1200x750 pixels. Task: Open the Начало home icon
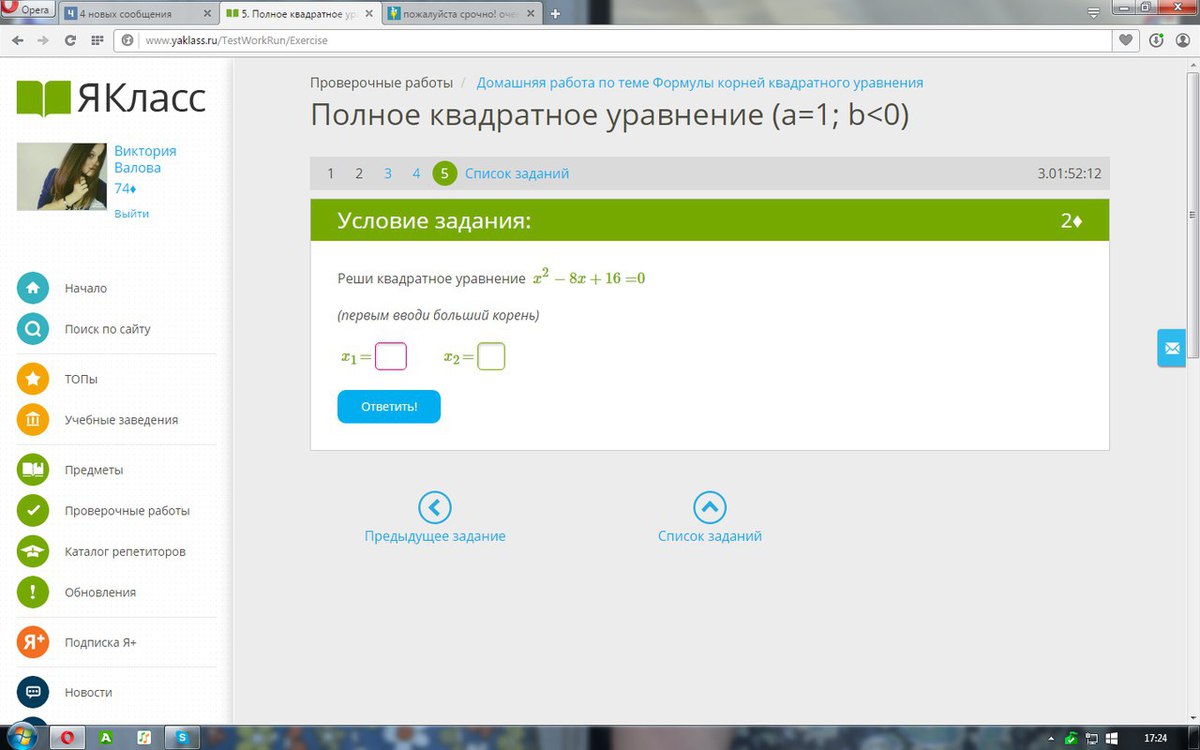32,288
